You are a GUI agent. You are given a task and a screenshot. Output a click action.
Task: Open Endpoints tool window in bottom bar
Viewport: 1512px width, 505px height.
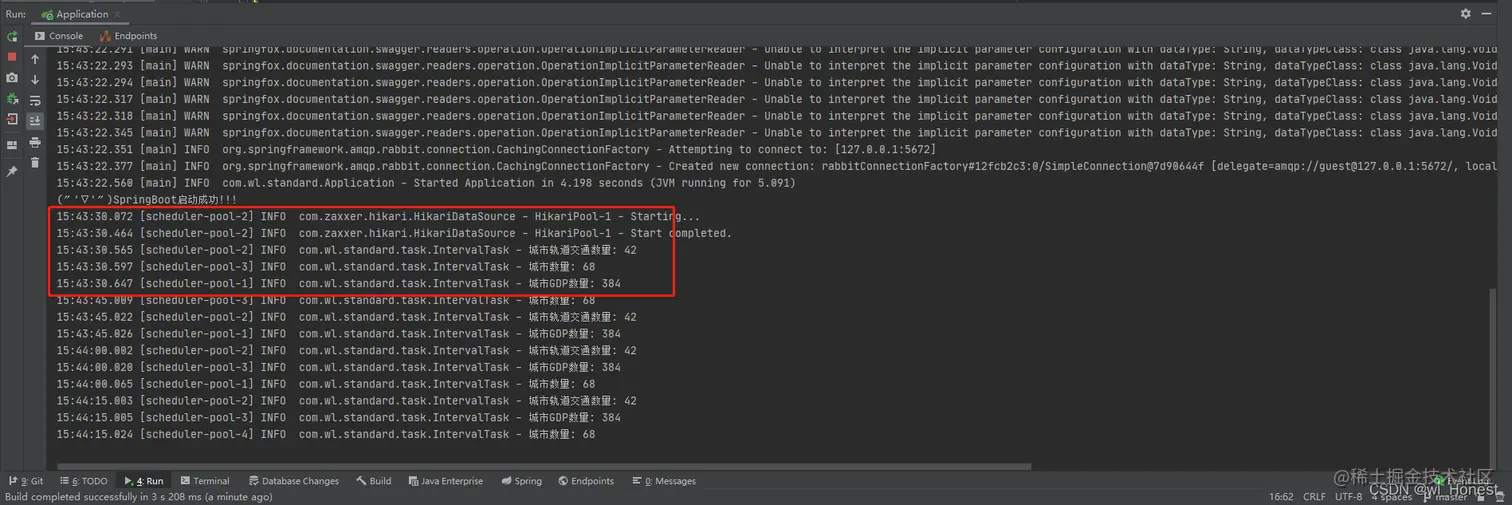[587, 481]
